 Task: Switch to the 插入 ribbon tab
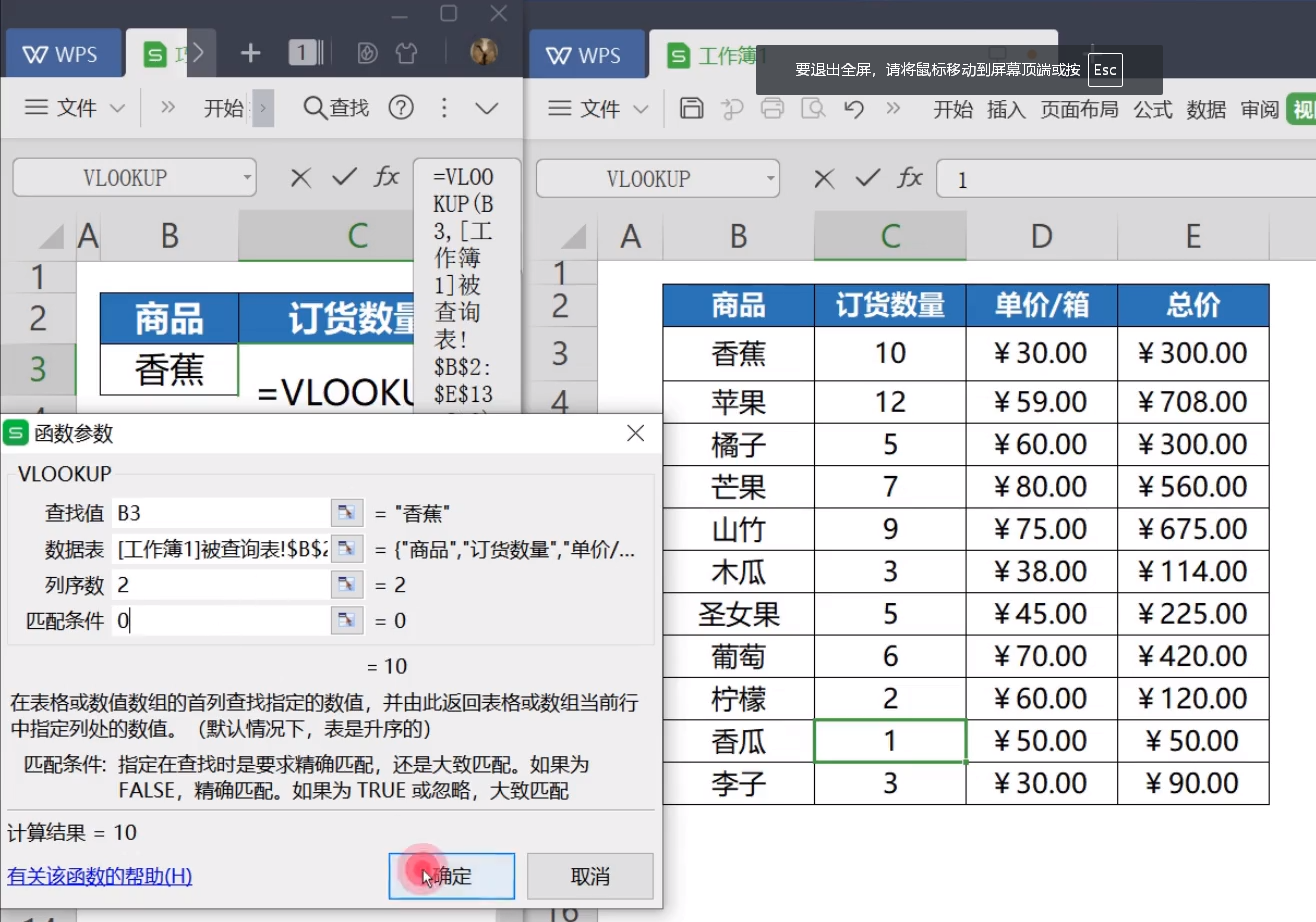point(1006,110)
